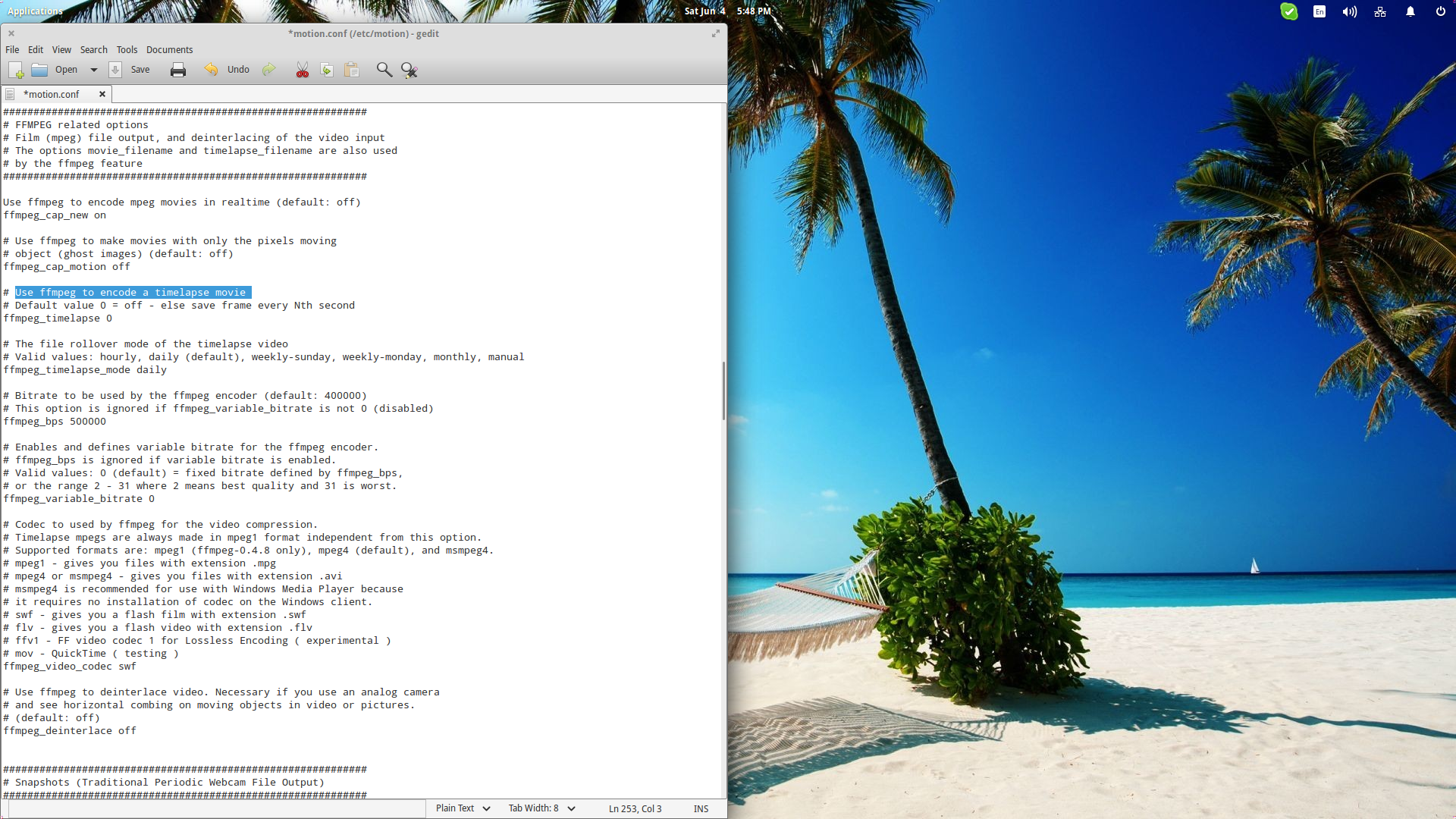Open the View menu
This screenshot has height=819, width=1456.
coord(61,50)
